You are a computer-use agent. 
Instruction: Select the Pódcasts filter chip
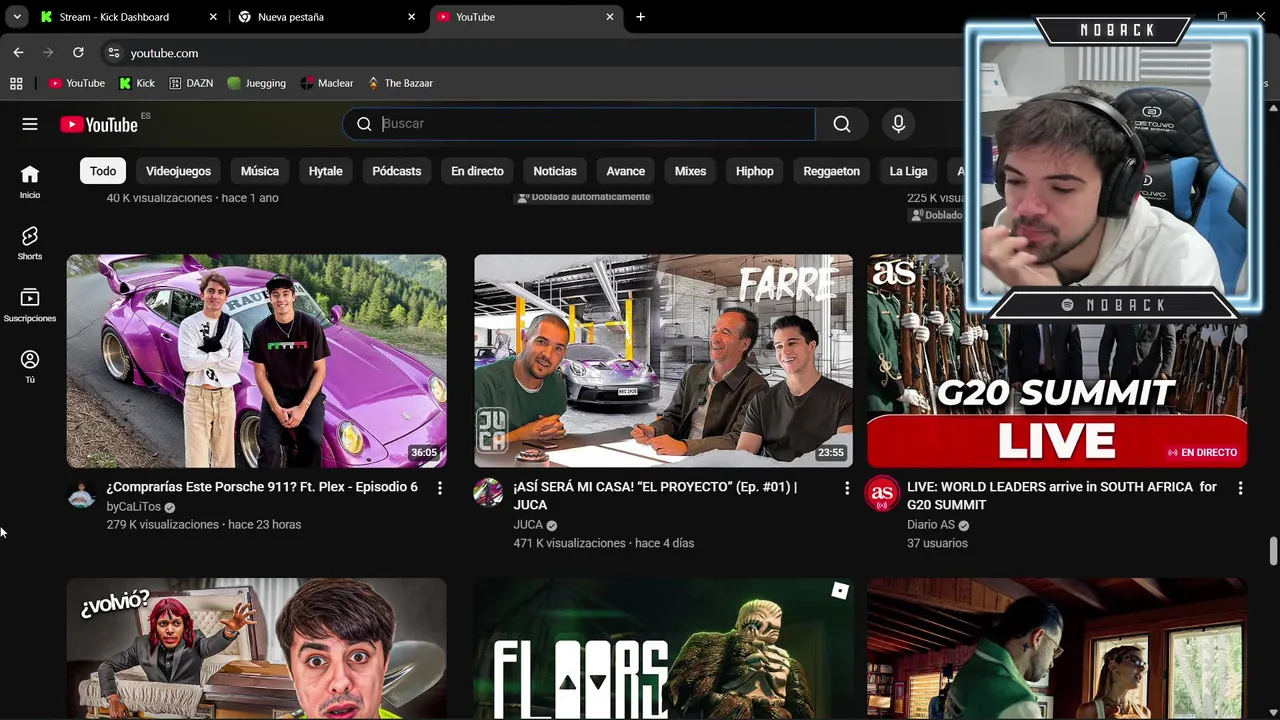pyautogui.click(x=397, y=171)
